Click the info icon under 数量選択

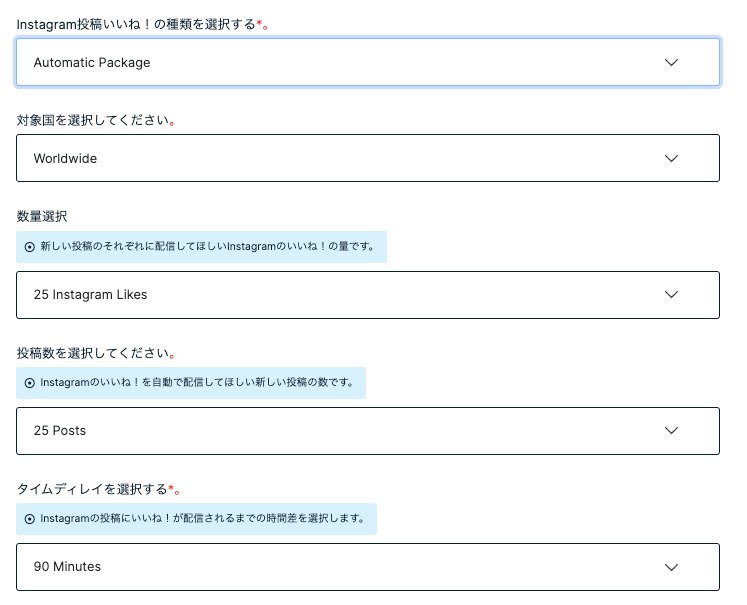click(30, 247)
